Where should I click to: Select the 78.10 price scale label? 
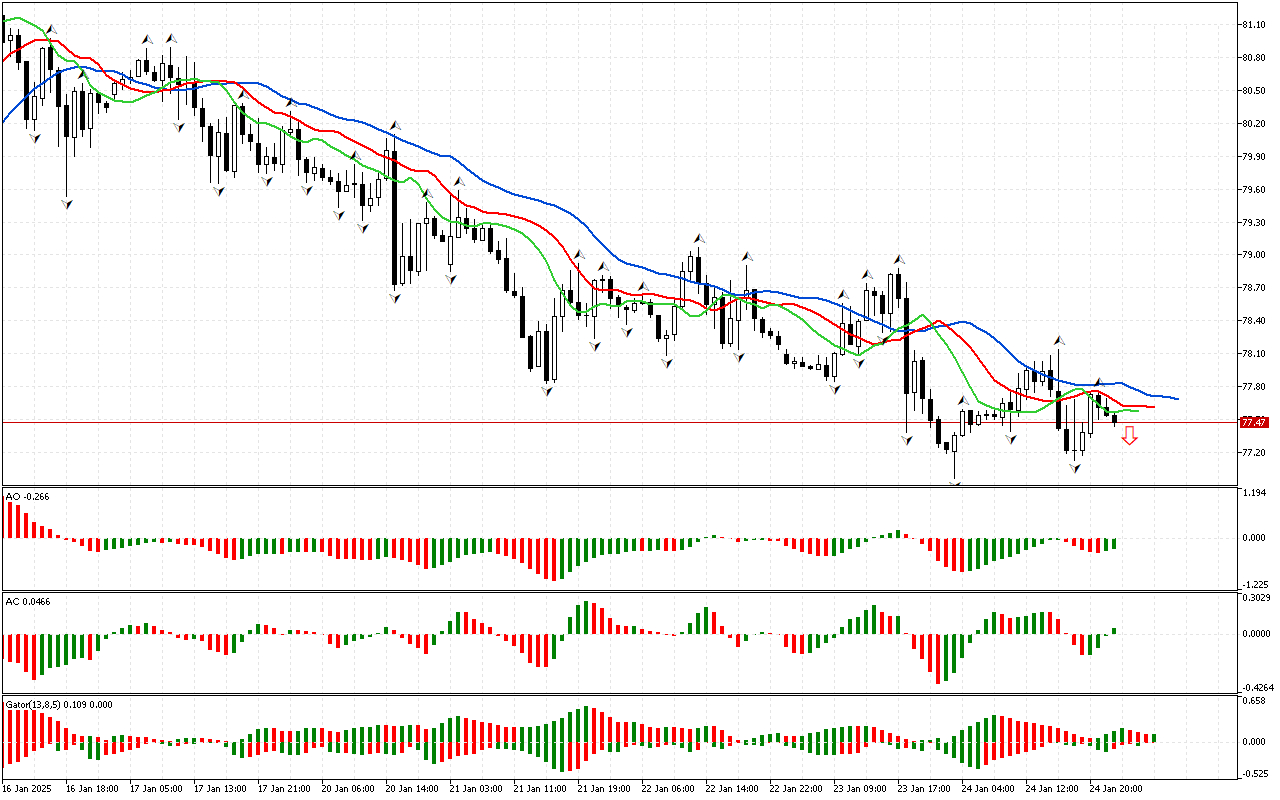tap(1254, 354)
